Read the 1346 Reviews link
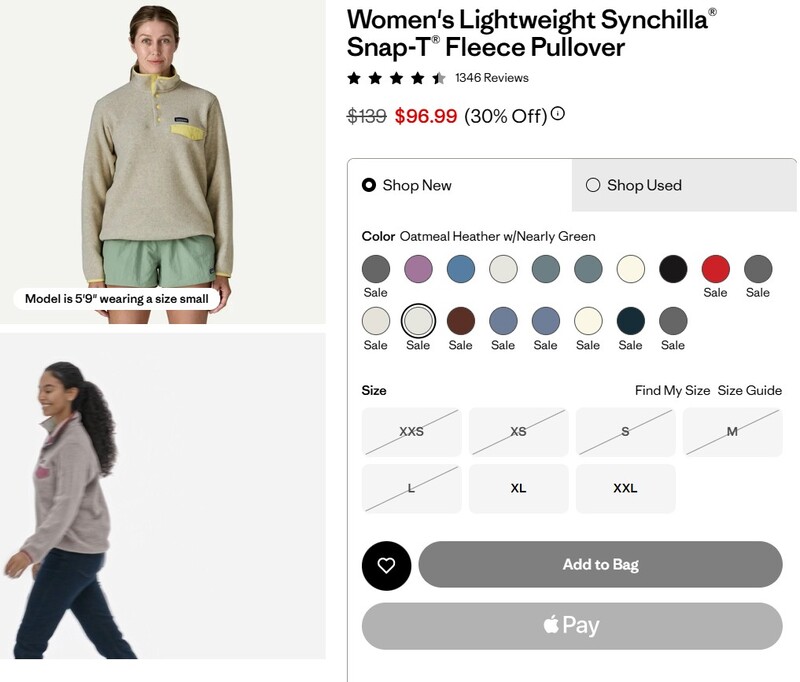Image resolution: width=800 pixels, height=682 pixels. point(491,78)
